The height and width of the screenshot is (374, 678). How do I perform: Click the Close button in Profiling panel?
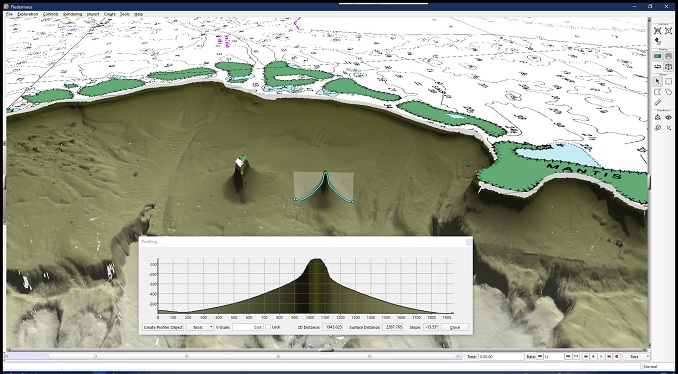[x=454, y=327]
